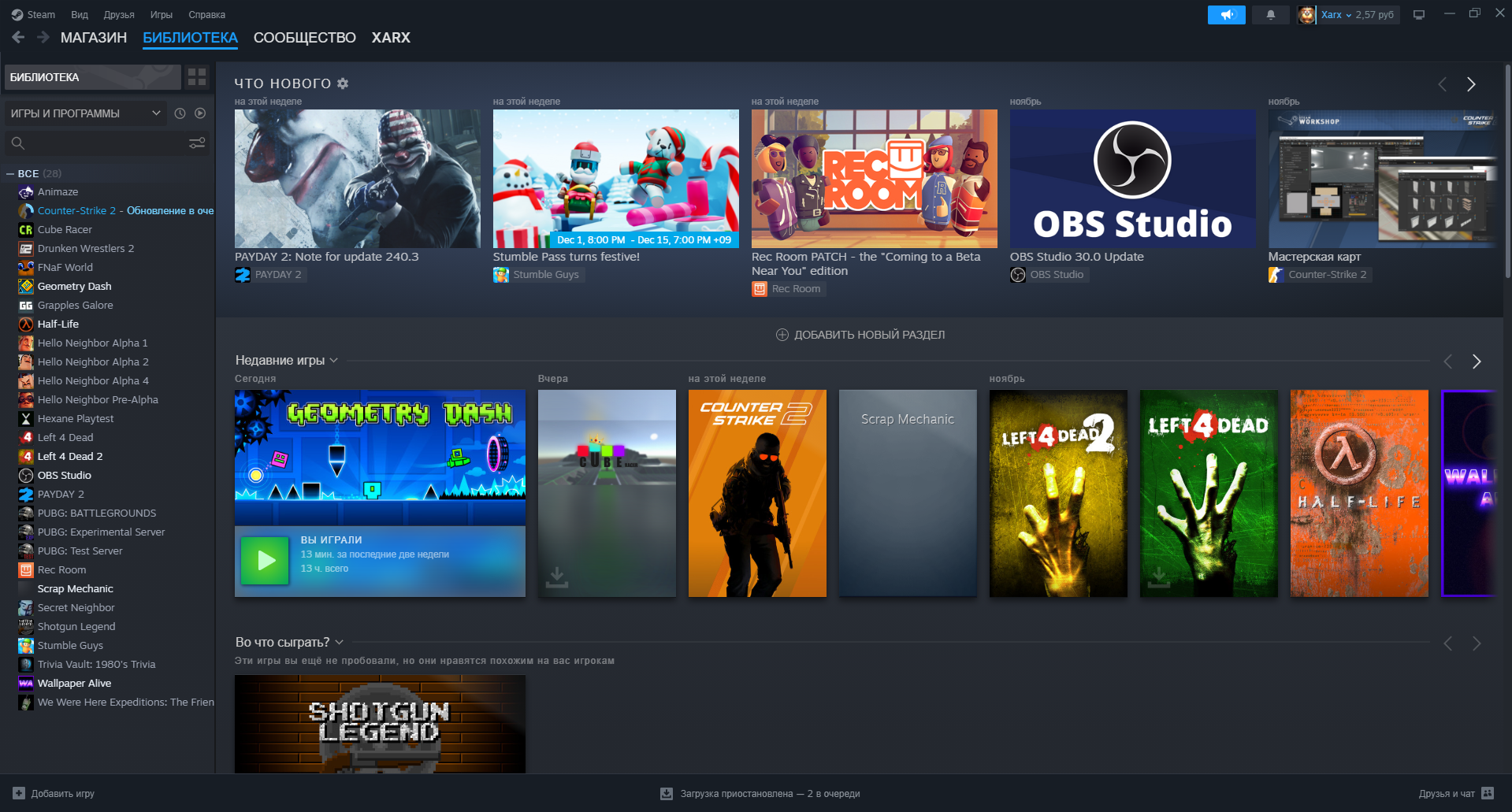Show next What's New items

(x=1471, y=84)
